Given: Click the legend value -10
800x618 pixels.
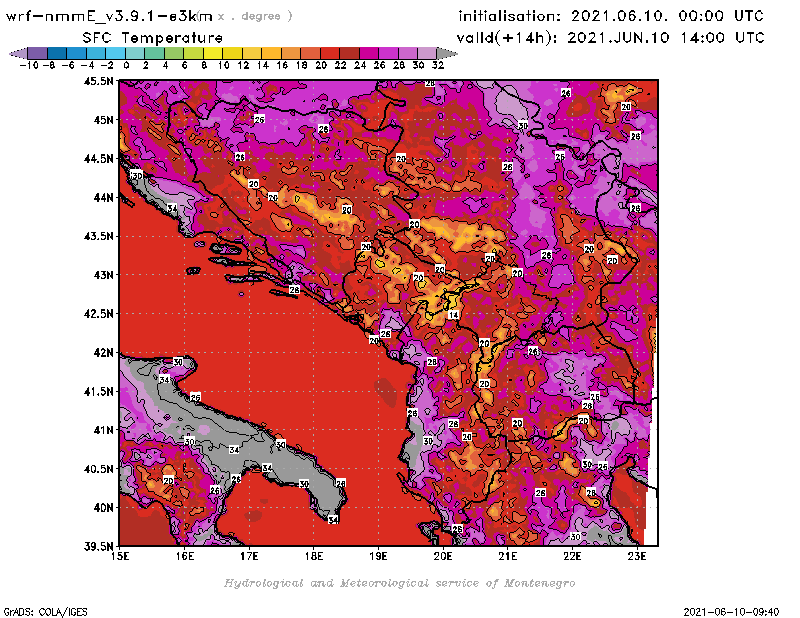Looking at the screenshot, I should [x=29, y=65].
